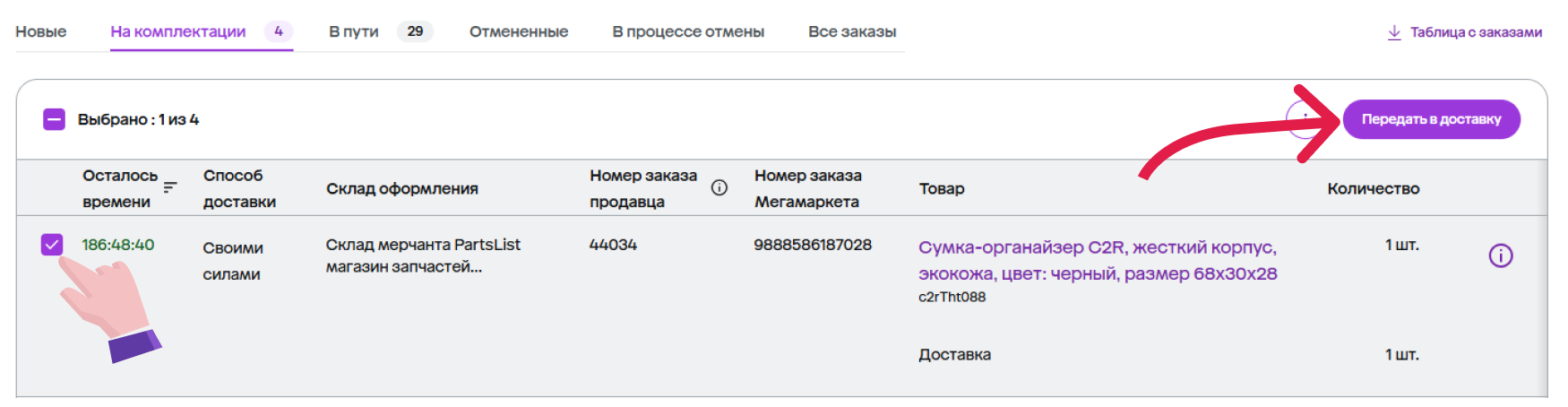1568x407 pixels.
Task: Go to the Отмененные tab
Action: coord(519,31)
